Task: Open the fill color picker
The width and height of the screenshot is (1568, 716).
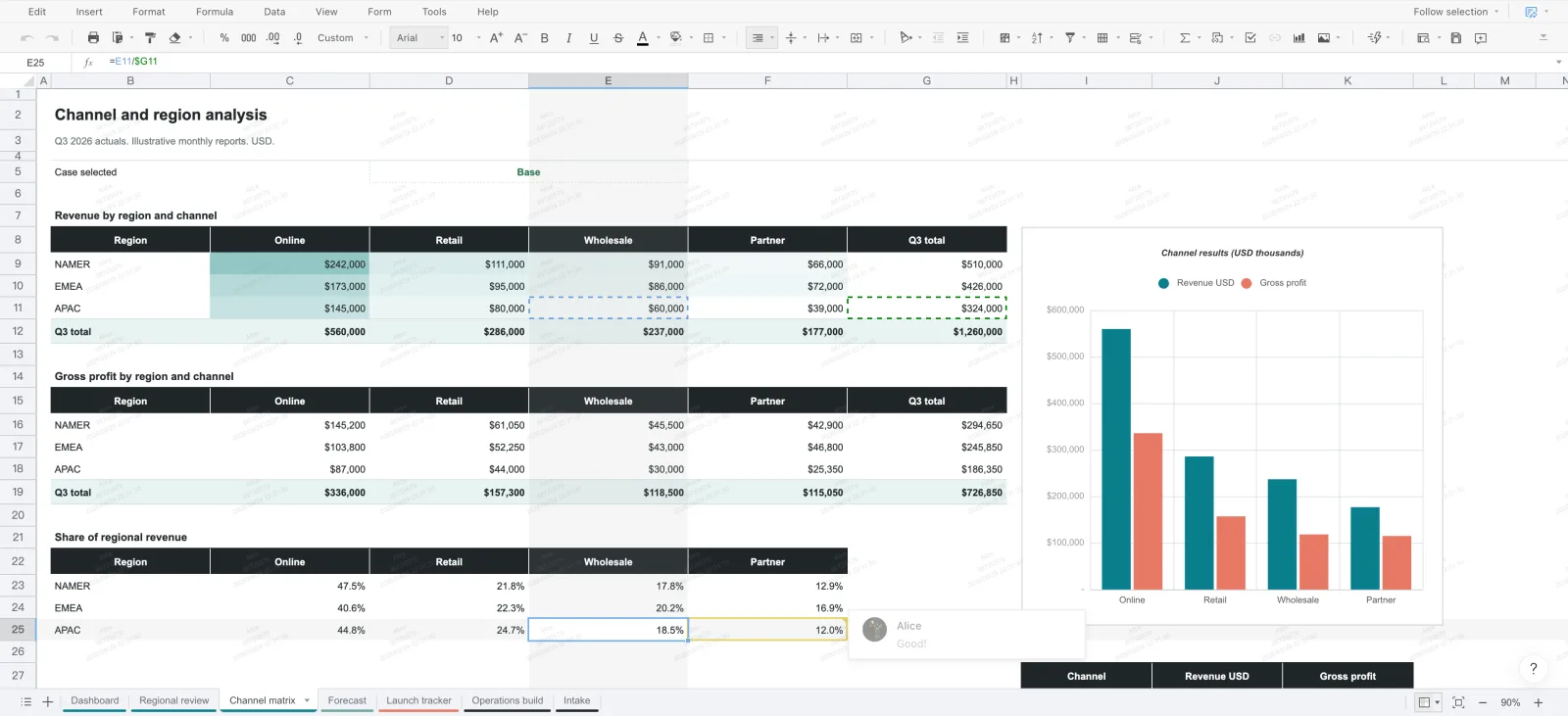Action: point(675,38)
